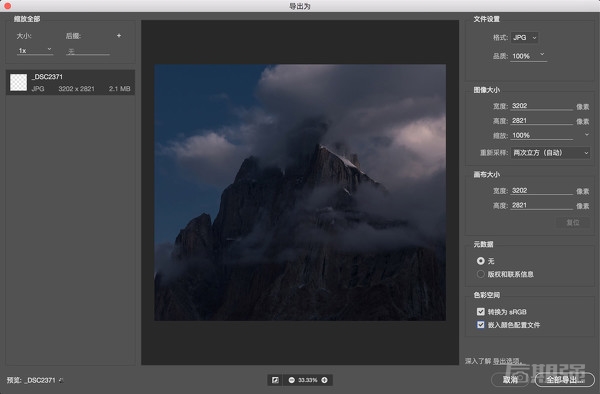This screenshot has height=394, width=600.
Task: Select the _DSC2371 transparent thumbnail
Action: tap(18, 82)
